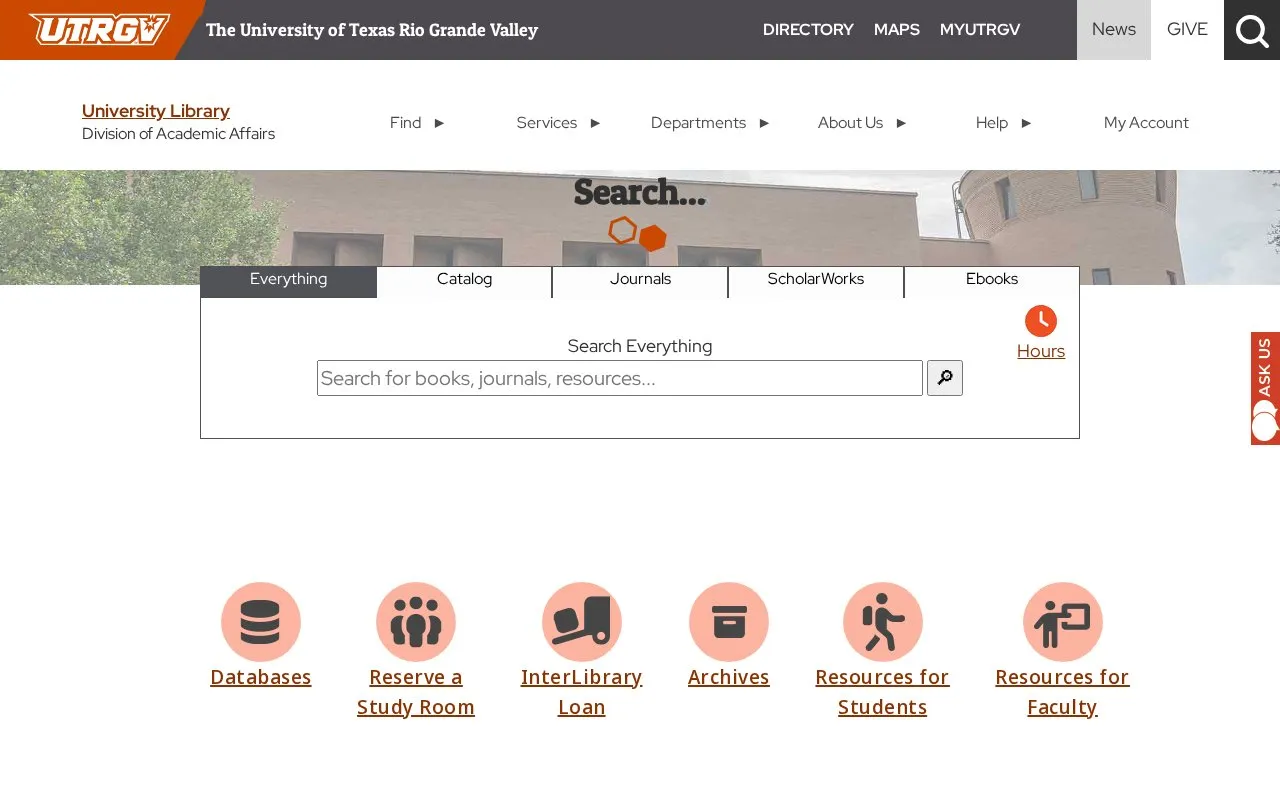1280x800 pixels.
Task: Open the site search magnifier icon
Action: pyautogui.click(x=1252, y=30)
